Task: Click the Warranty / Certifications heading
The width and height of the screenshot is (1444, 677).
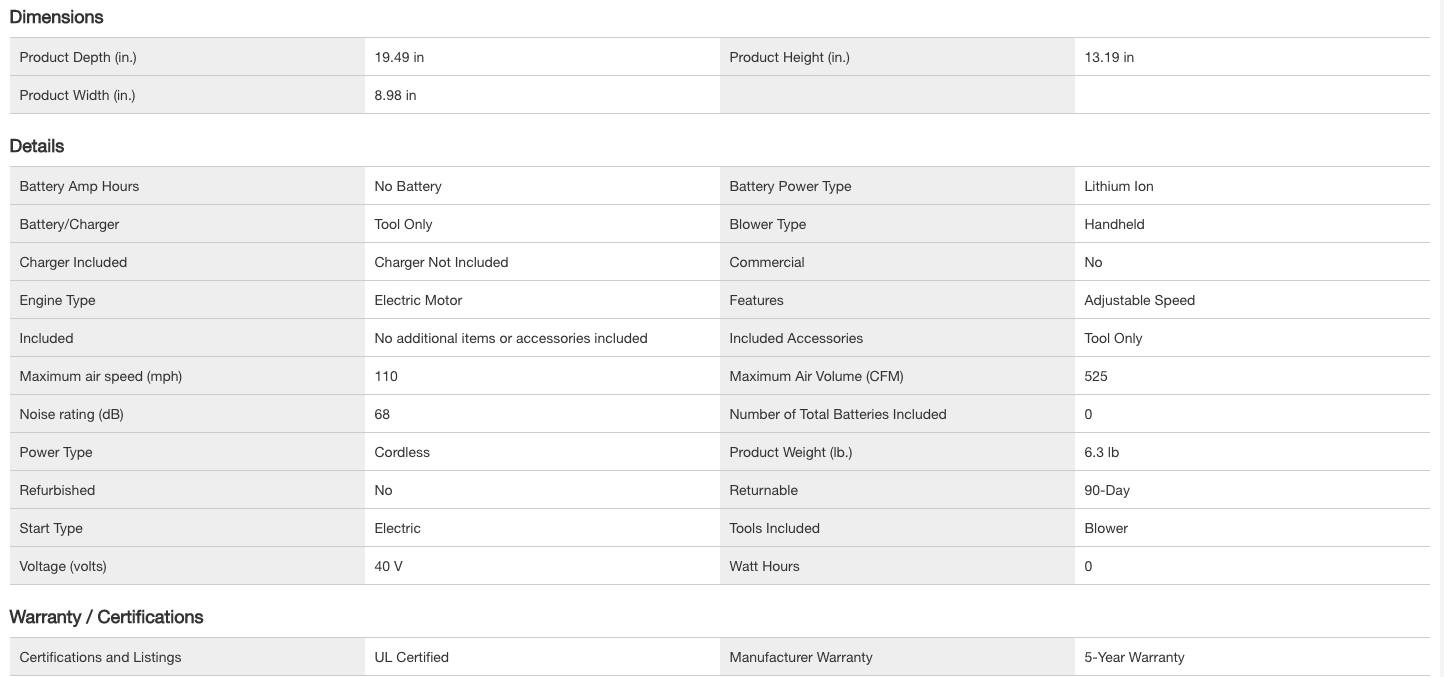Action: tap(106, 617)
